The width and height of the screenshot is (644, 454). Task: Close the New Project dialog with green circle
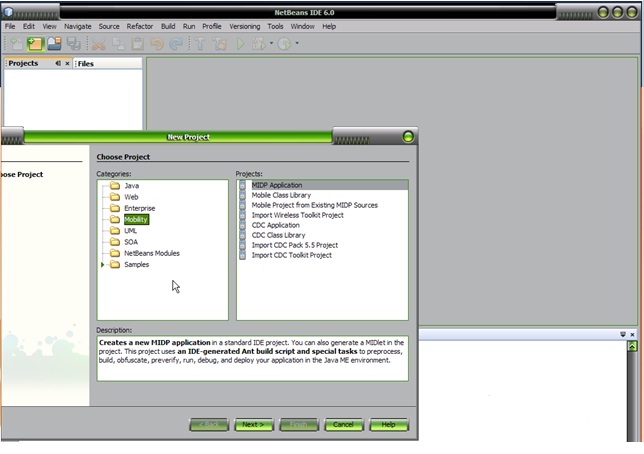(x=408, y=137)
